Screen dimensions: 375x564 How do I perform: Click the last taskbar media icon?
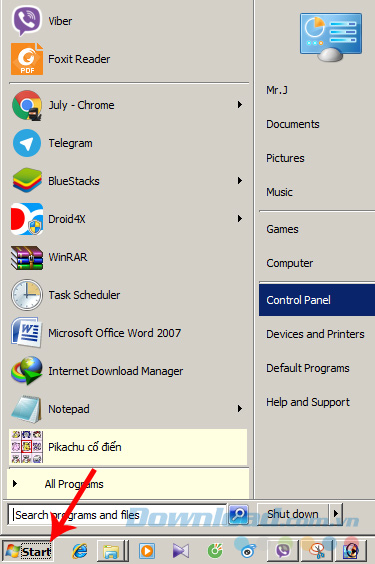coord(351,551)
